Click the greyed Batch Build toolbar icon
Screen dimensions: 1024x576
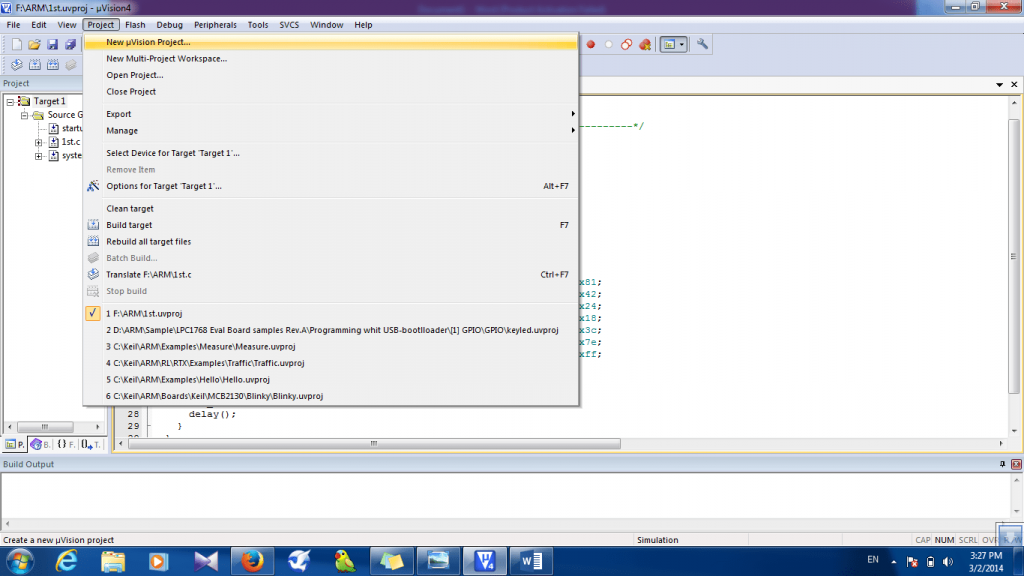71,65
